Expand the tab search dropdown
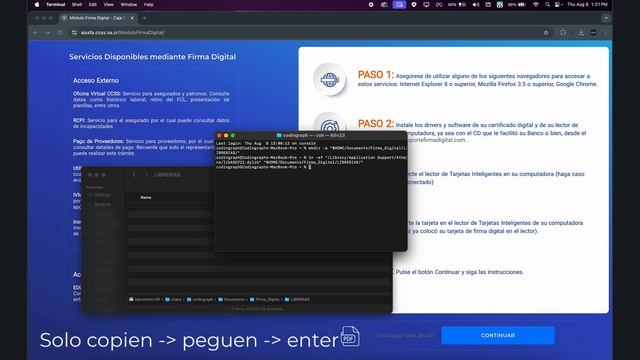The width and height of the screenshot is (640, 360). 606,18
